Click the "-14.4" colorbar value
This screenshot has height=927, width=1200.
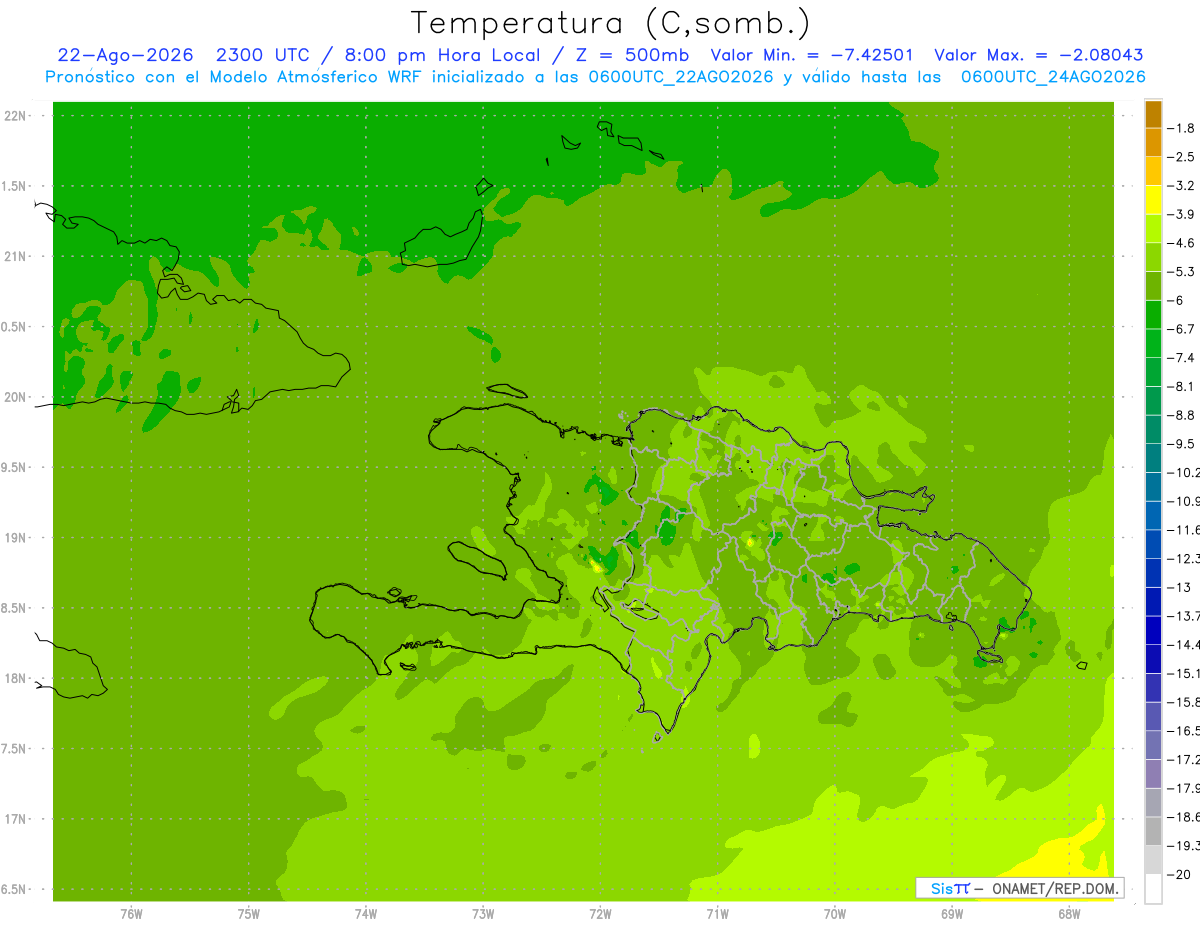point(1183,645)
